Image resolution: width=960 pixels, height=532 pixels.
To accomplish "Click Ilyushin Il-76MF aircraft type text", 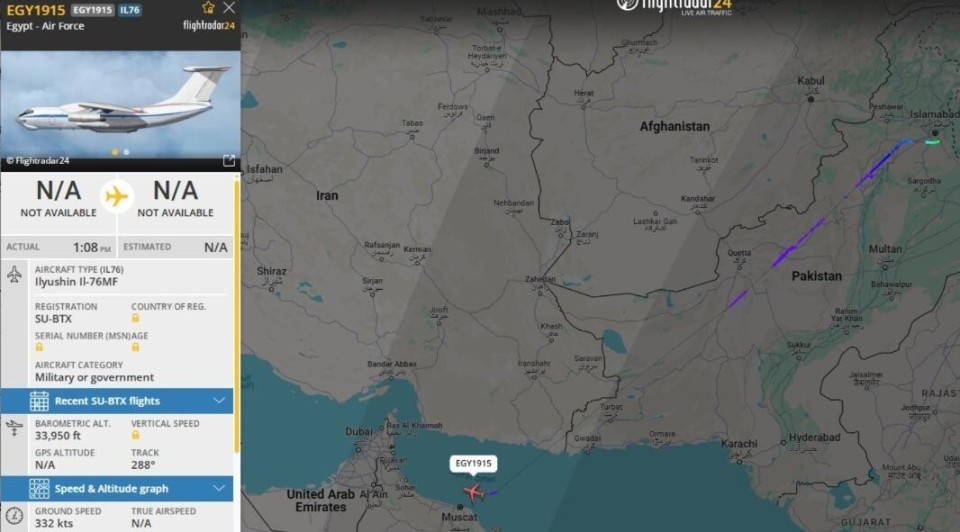I will [77, 282].
